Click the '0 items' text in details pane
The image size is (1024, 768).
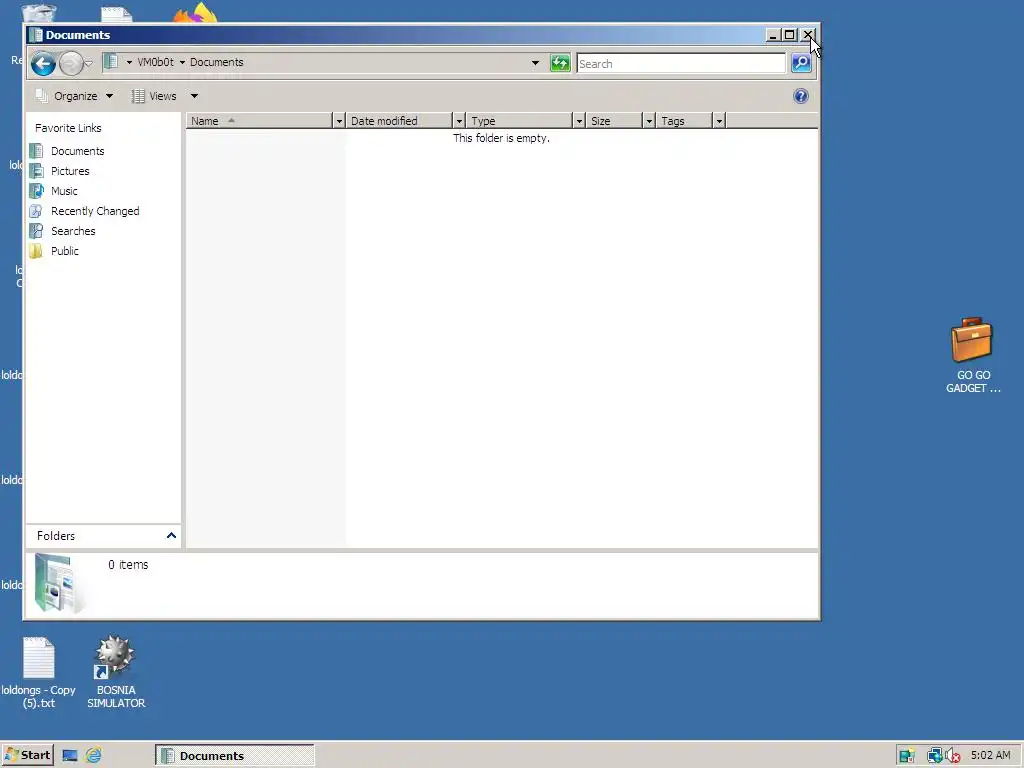point(128,565)
